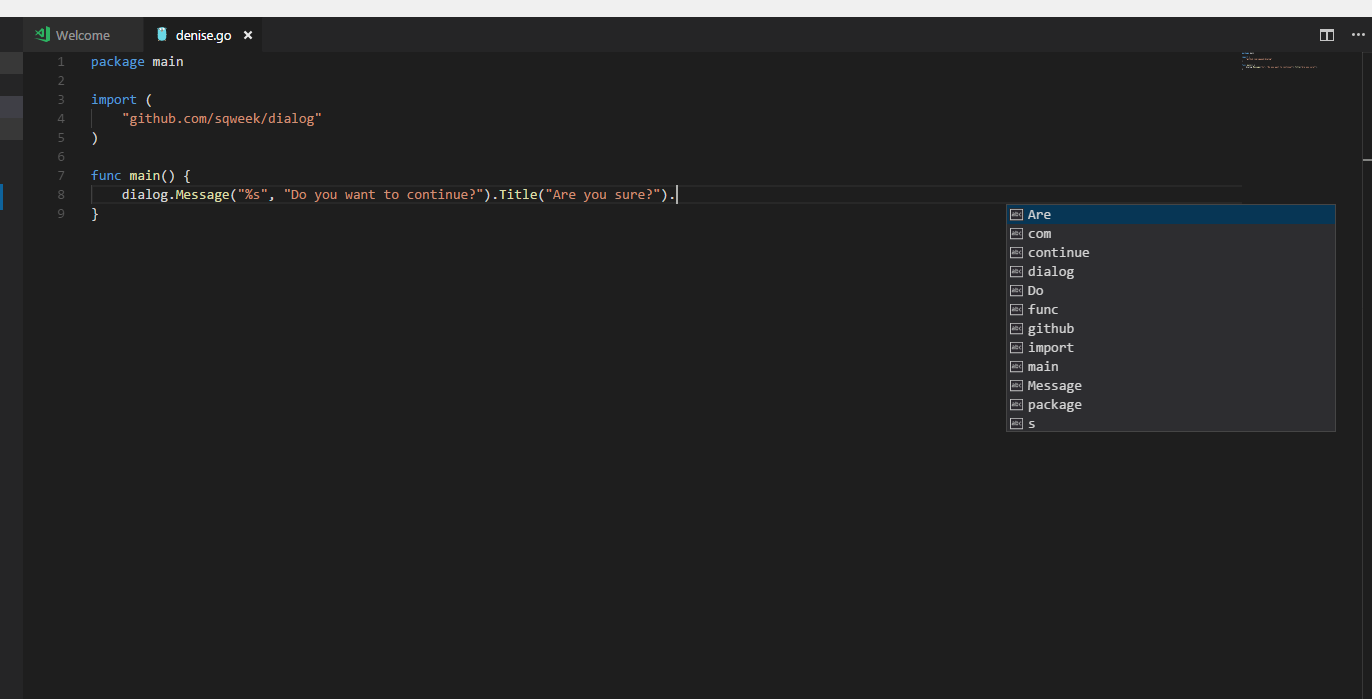Choose the 's' autocomplete suggestion

click(1170, 423)
